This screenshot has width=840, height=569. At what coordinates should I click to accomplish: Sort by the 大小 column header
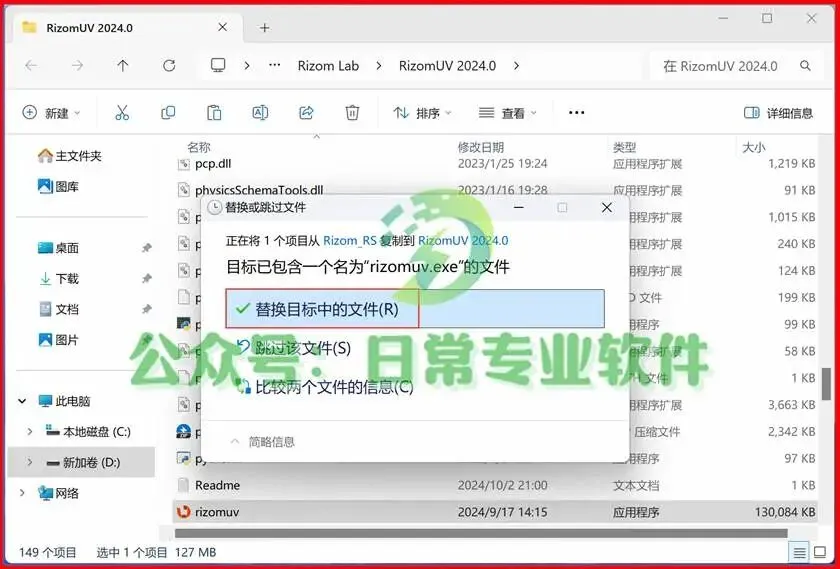754,147
